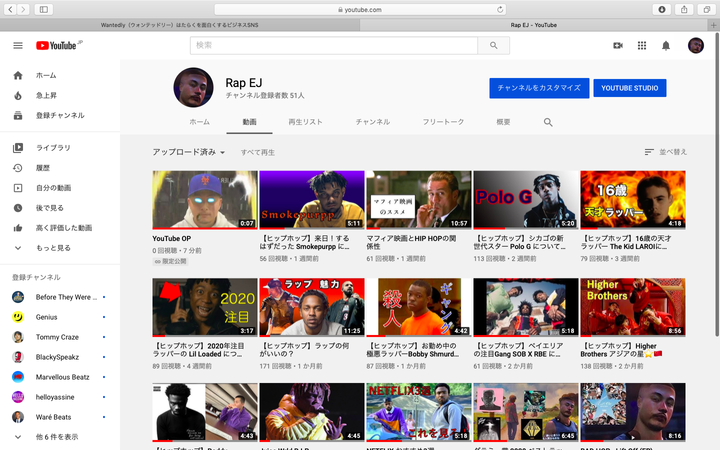720x450 pixels.
Task: Open the 概要 tab
Action: click(x=503, y=122)
